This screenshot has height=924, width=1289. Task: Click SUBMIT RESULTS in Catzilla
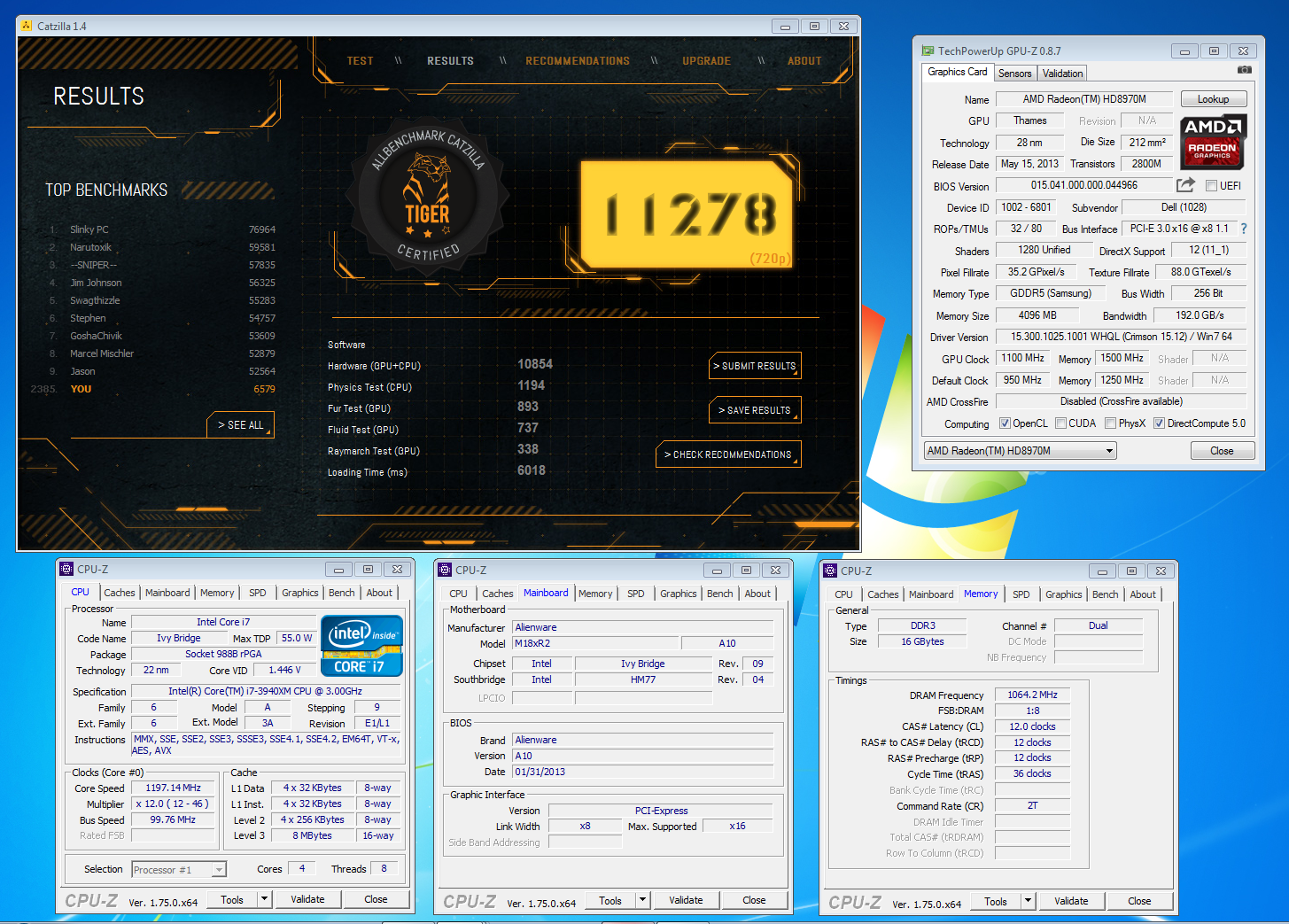[755, 366]
